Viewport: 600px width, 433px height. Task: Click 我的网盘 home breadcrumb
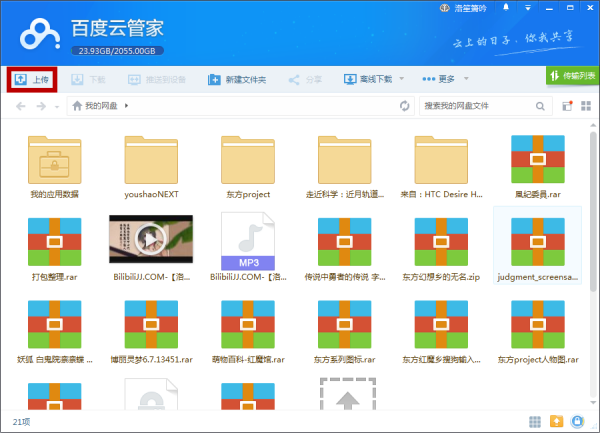pyautogui.click(x=95, y=106)
